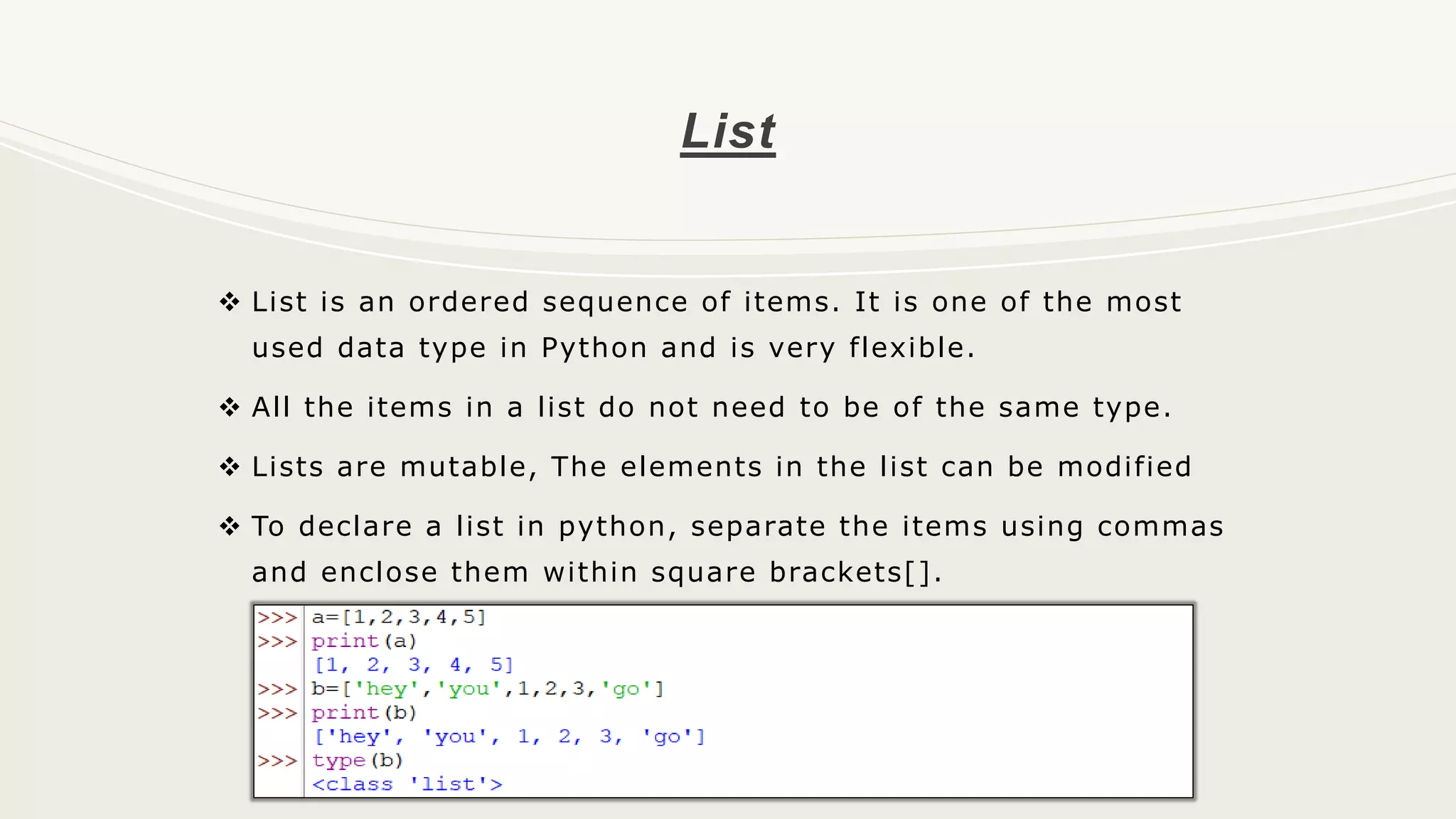Viewport: 1456px width, 819px height.
Task: Click the code line b=['hey','you',1,2,3,'go']
Action: [x=488, y=689]
